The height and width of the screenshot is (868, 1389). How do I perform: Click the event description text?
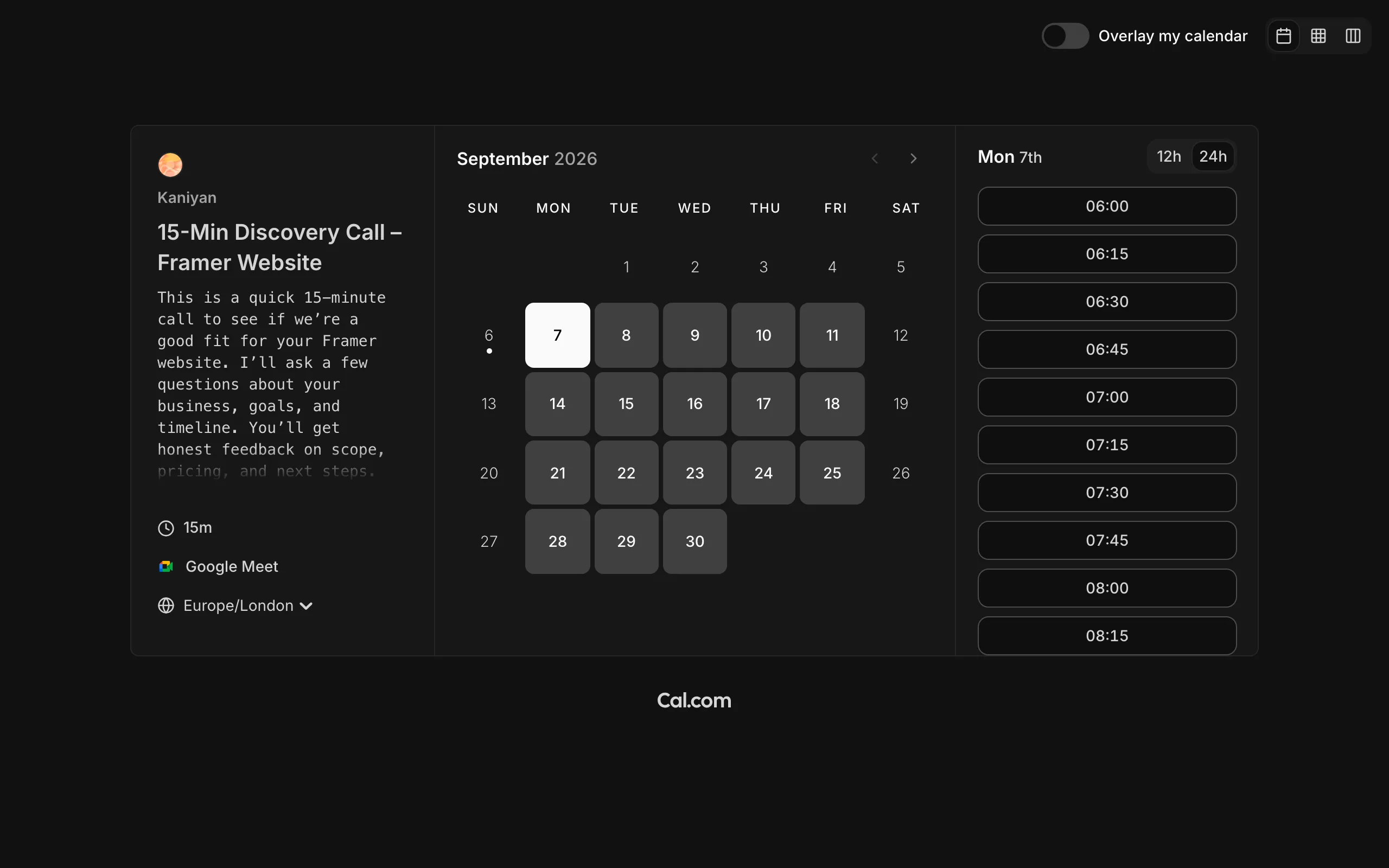(271, 385)
